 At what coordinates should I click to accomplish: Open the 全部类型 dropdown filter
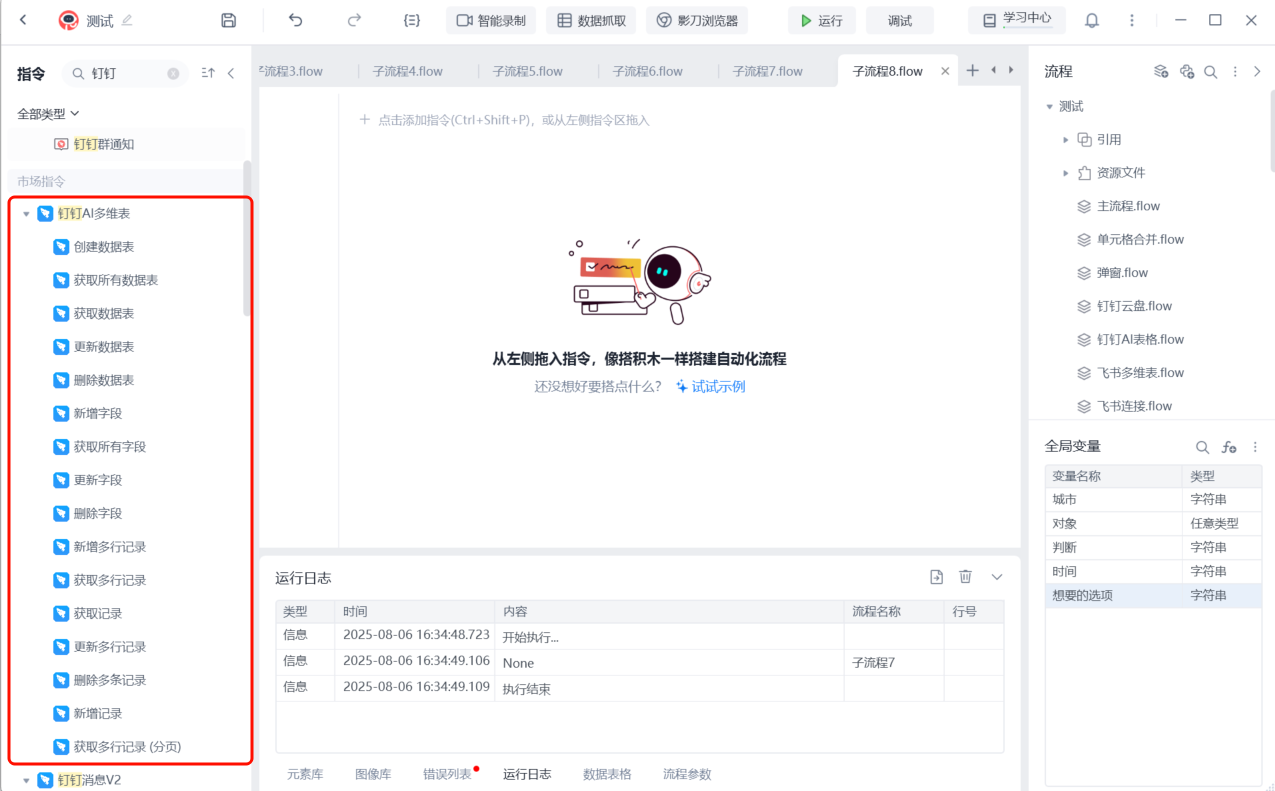click(48, 114)
